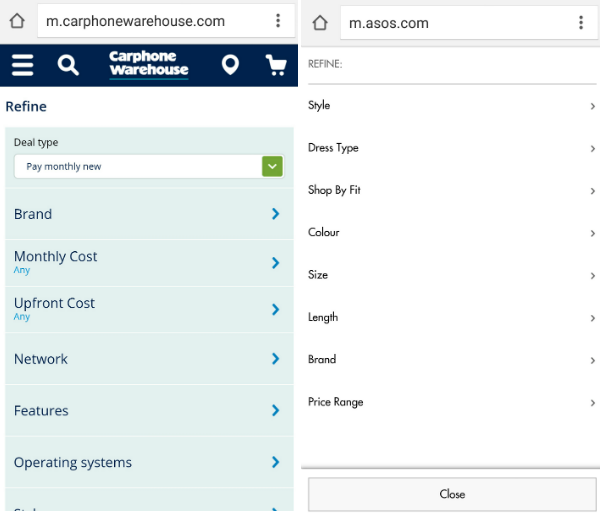This screenshot has width=600, height=516.
Task: Open browser options menu for asos tab
Action: (581, 23)
